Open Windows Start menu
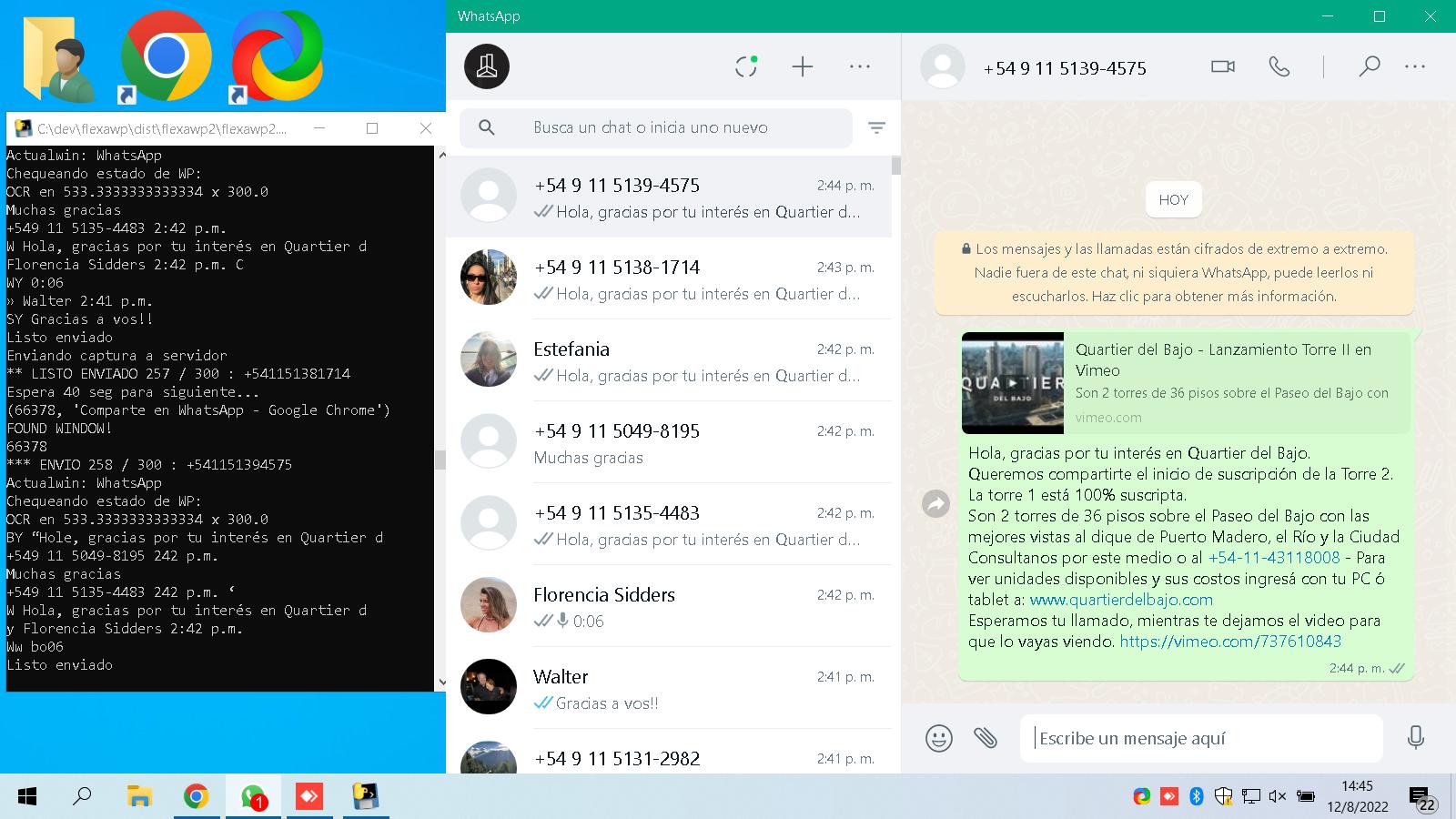Screen dimensions: 1456x819 (27, 797)
